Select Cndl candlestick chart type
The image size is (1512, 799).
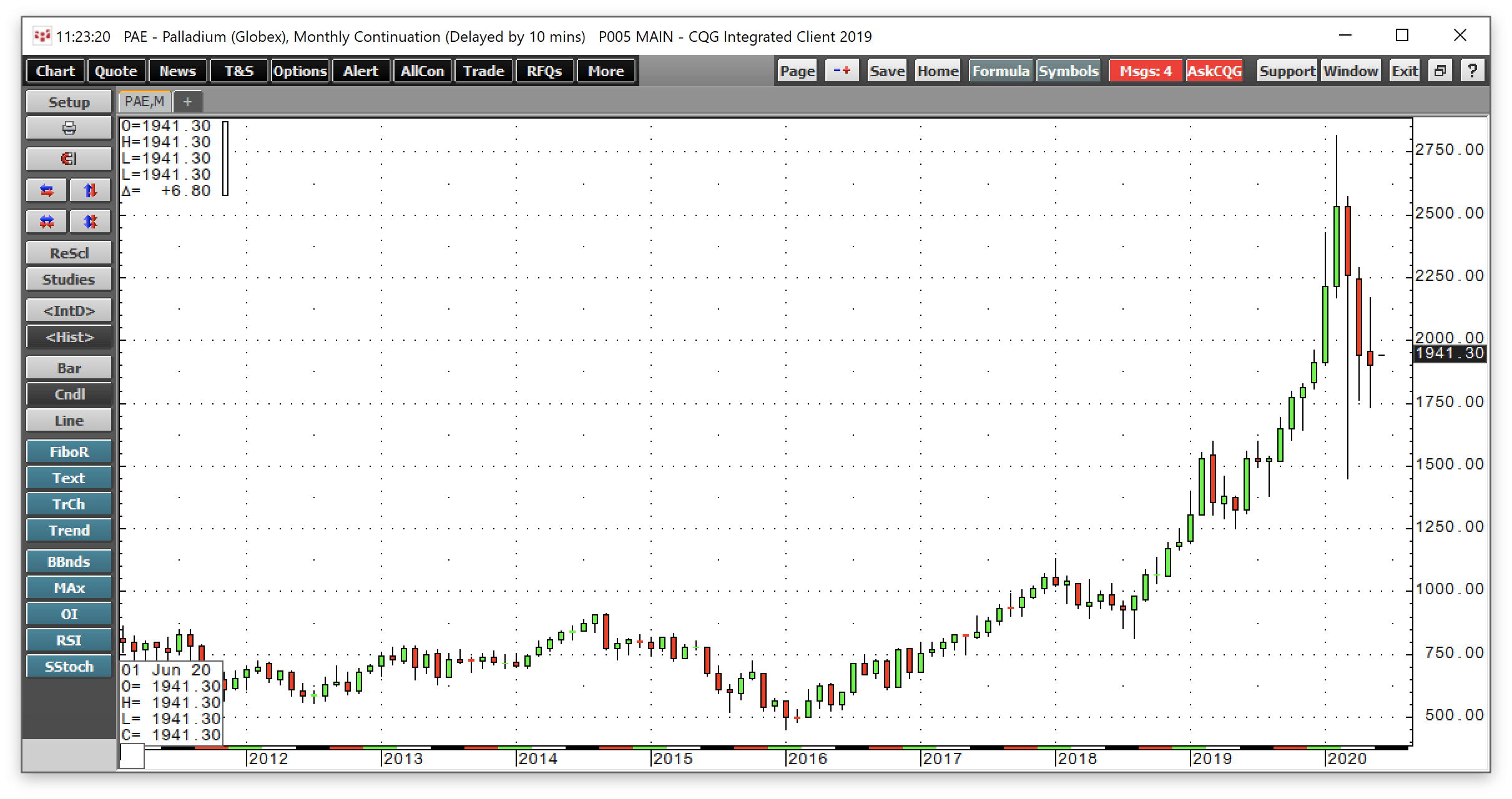point(69,394)
